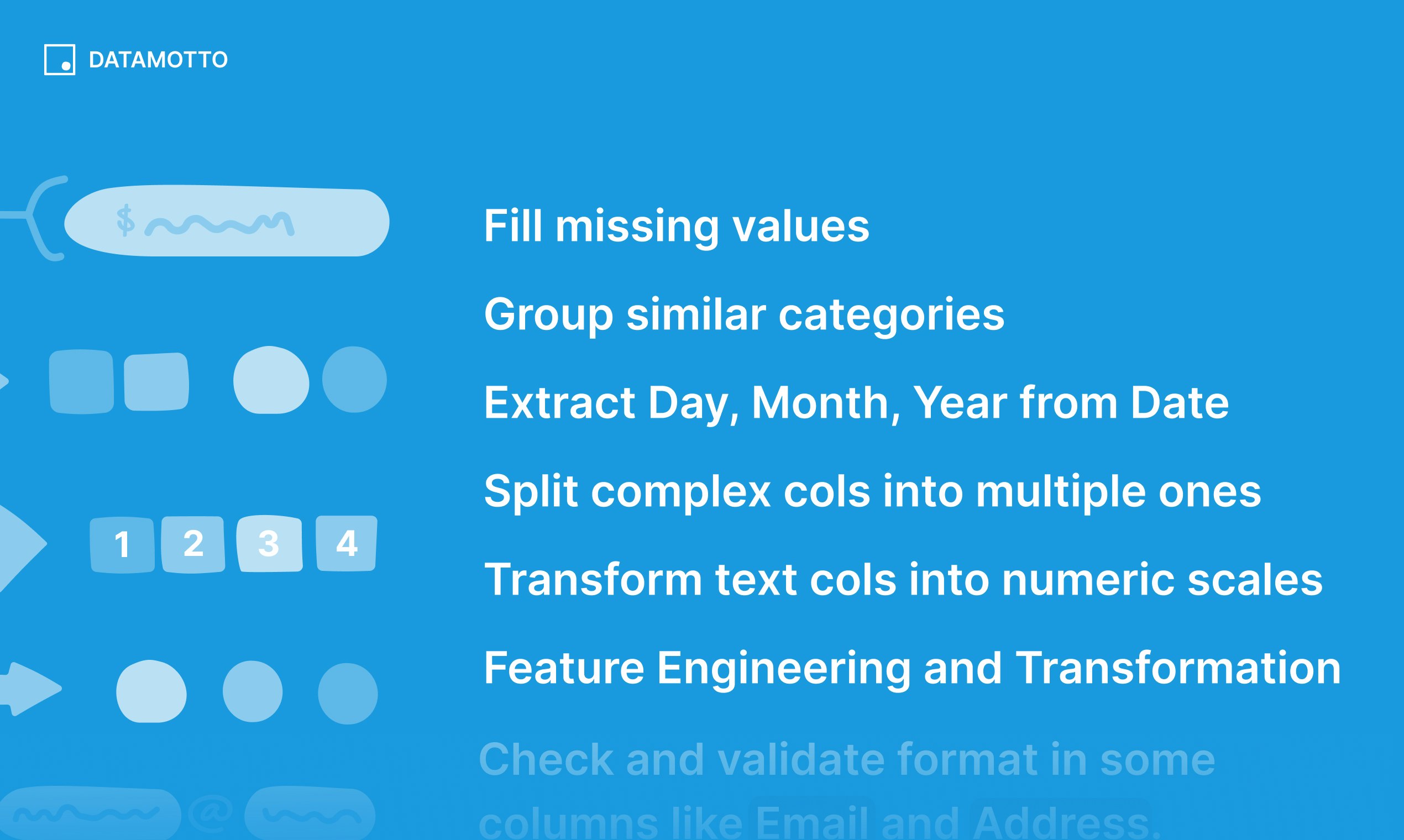Click the curved bracket connector beside the pill
The width and height of the screenshot is (1404, 840).
[x=34, y=218]
